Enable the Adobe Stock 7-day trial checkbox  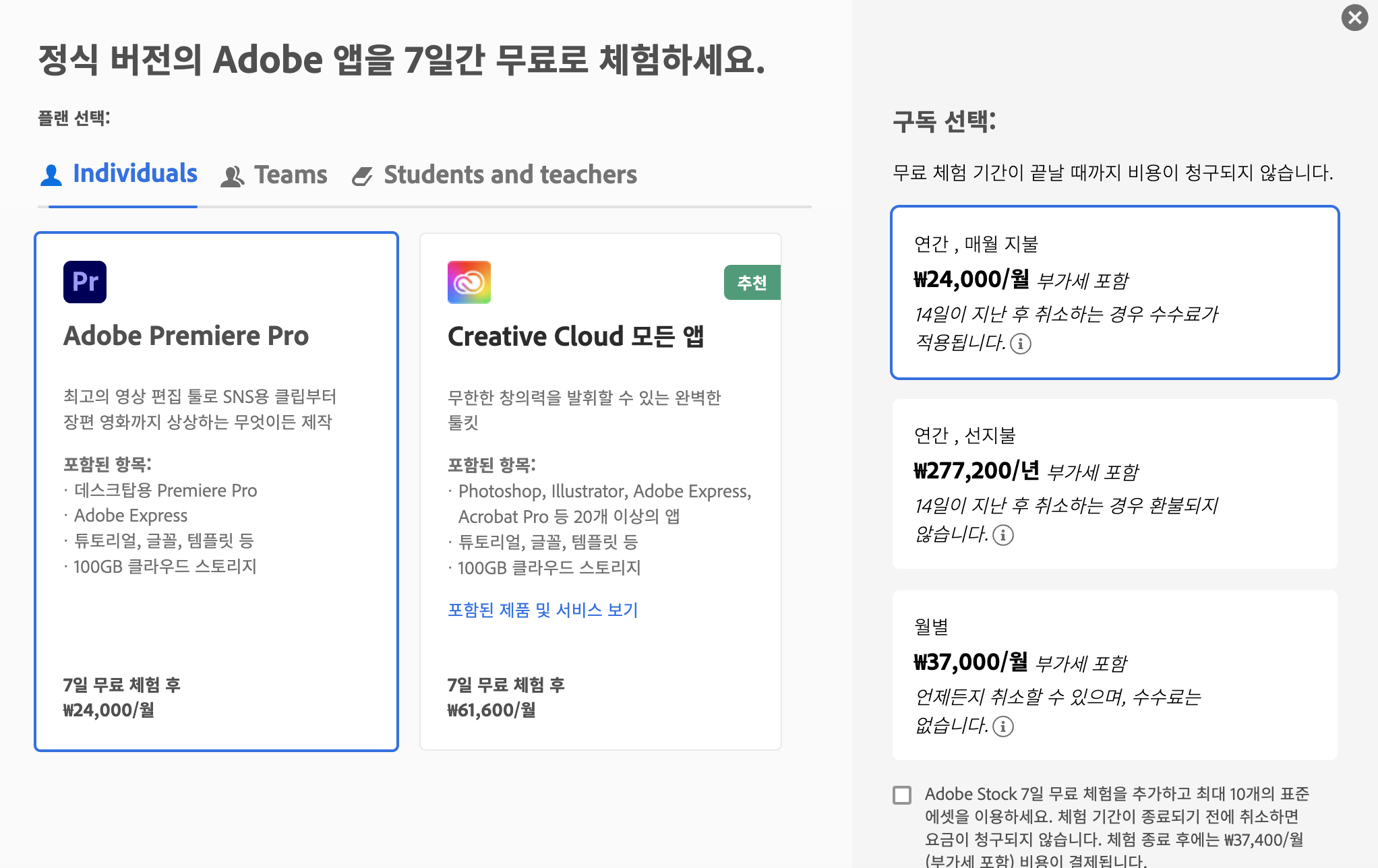point(902,795)
